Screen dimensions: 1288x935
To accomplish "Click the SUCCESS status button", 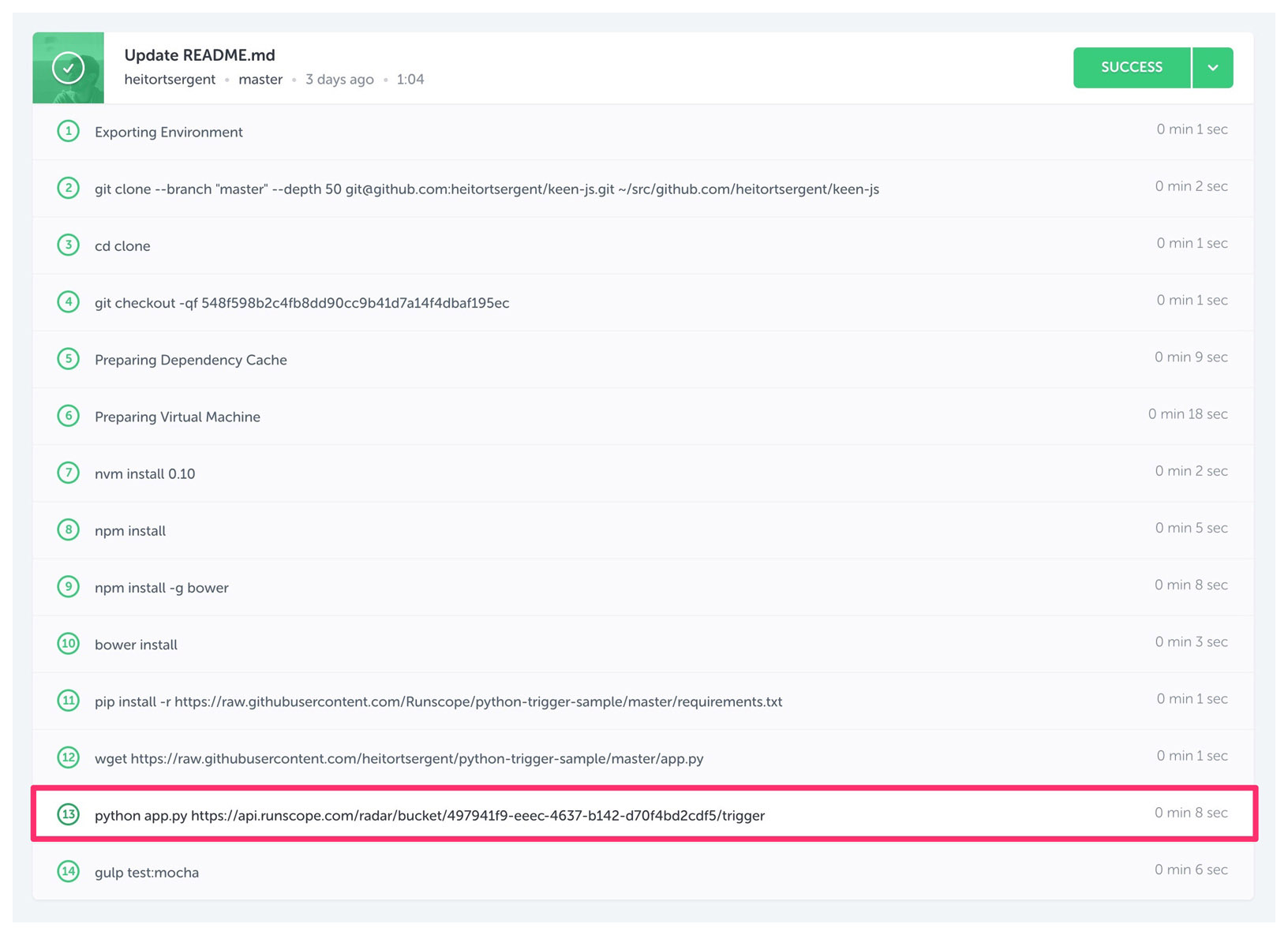I will tap(1131, 68).
